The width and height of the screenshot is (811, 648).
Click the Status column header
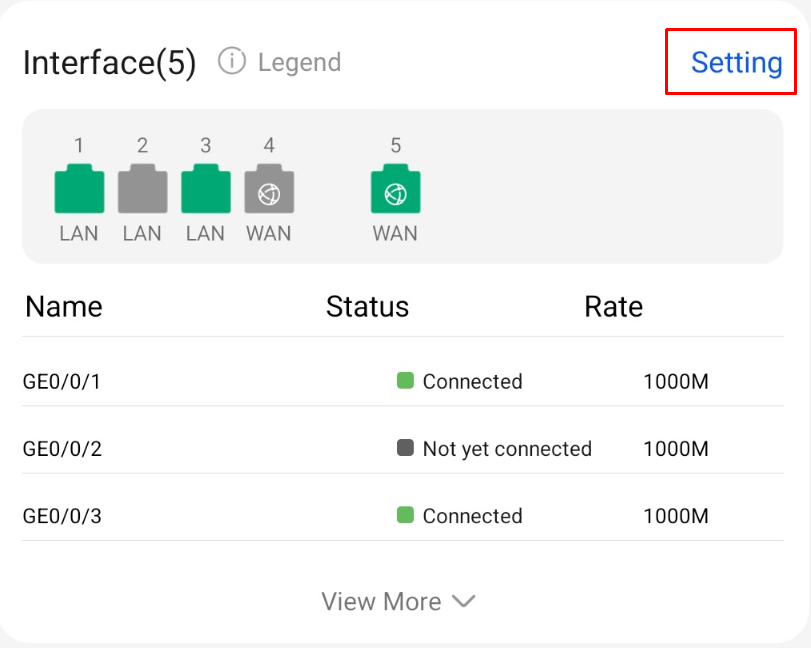click(x=367, y=307)
